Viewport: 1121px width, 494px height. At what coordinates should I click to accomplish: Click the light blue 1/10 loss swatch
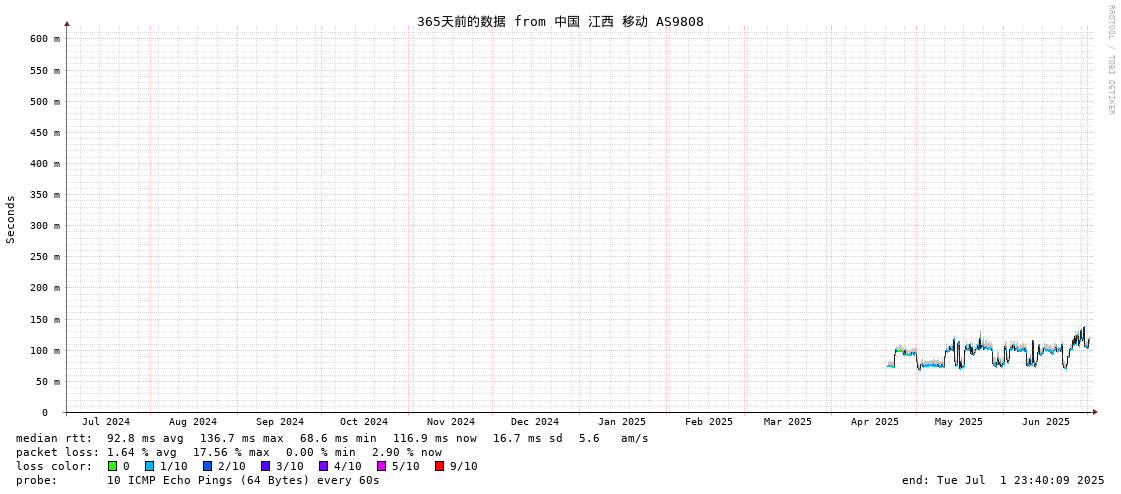pos(149,466)
